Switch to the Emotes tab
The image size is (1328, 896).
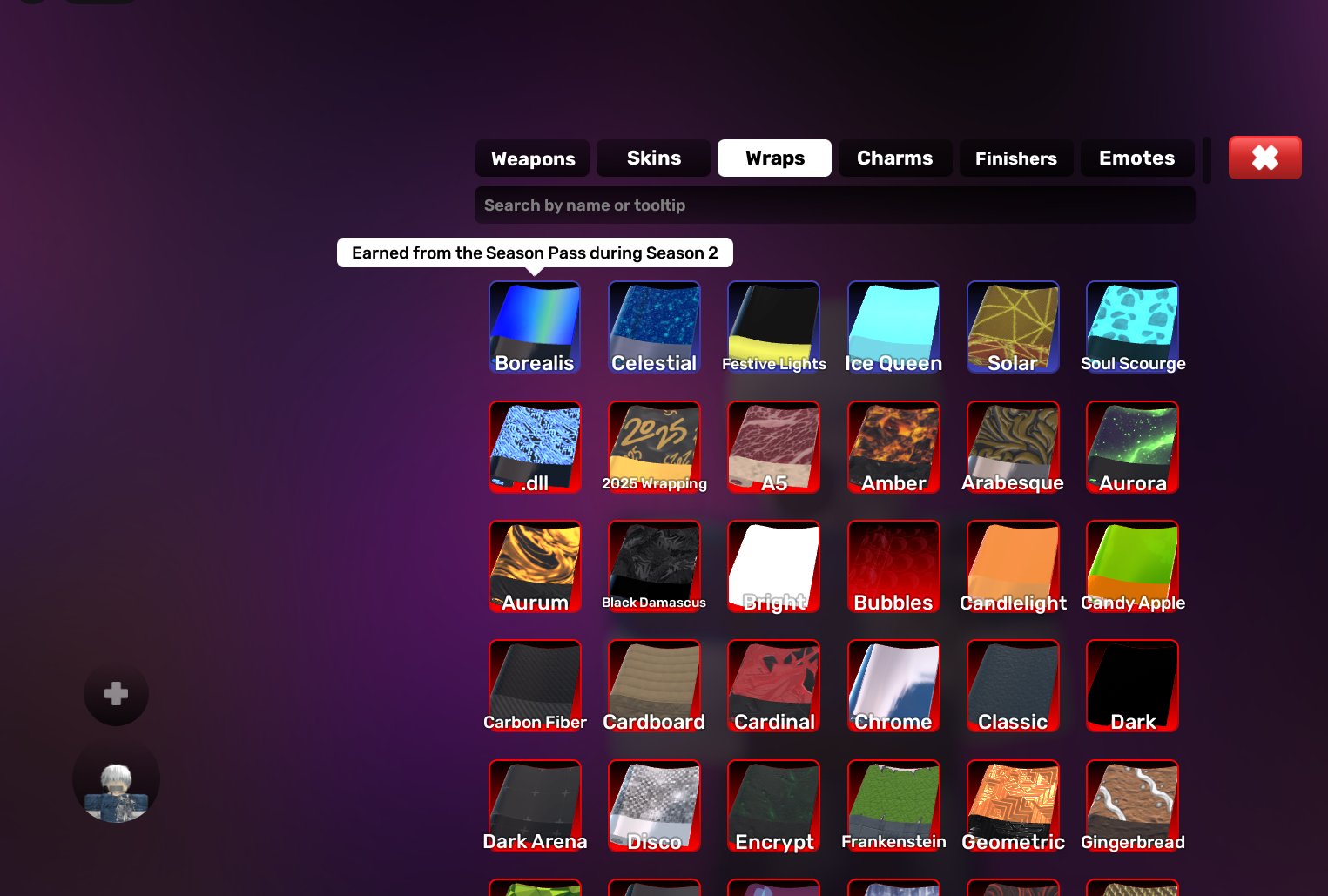[1137, 158]
